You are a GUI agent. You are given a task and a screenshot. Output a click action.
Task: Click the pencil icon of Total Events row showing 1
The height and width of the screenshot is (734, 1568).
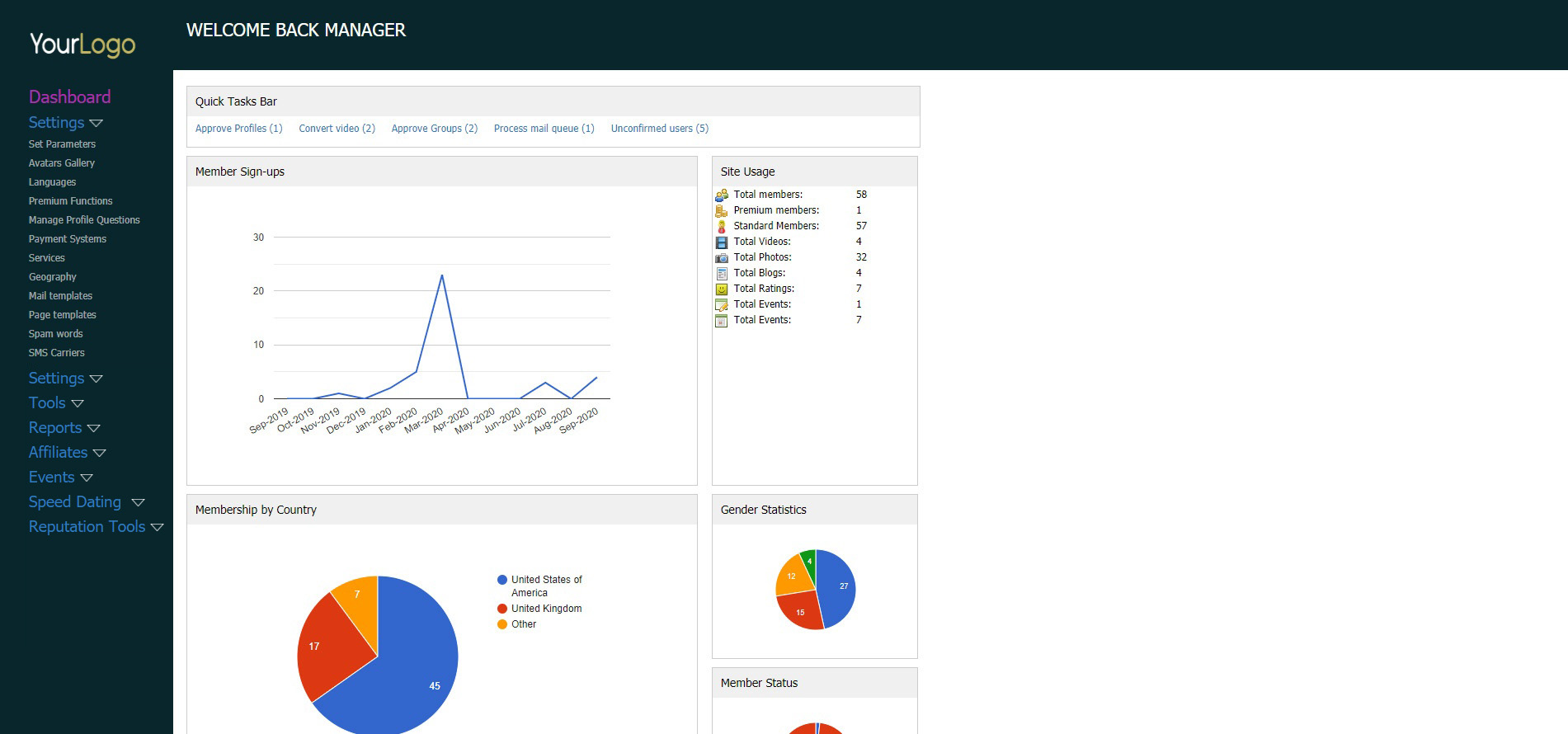click(722, 305)
